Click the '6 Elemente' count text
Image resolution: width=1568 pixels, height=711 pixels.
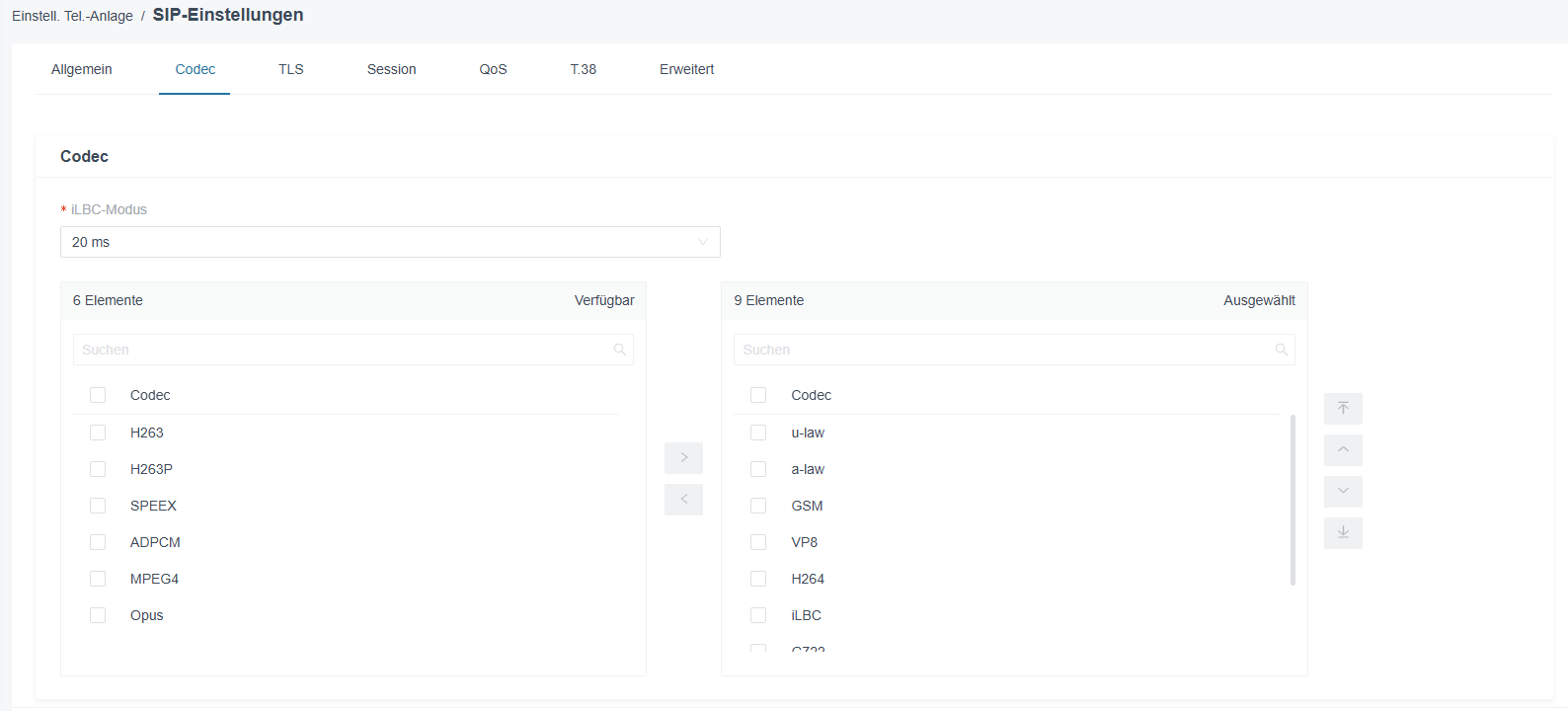tap(108, 300)
